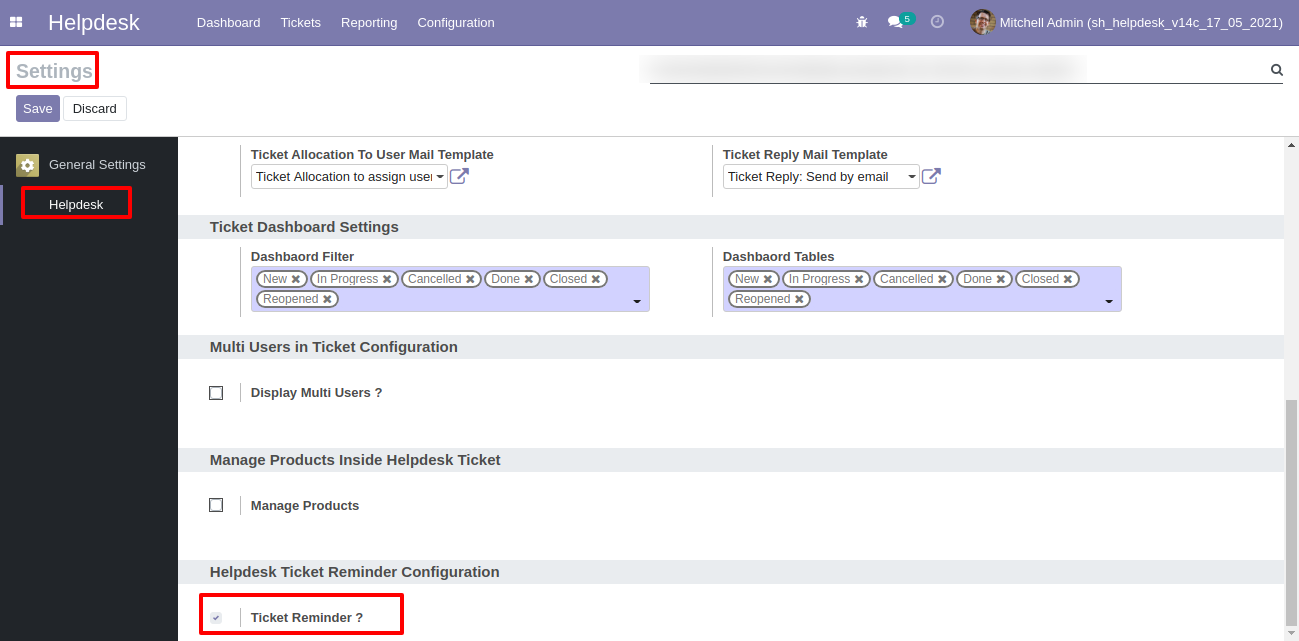Remove Closed tag from Dashbaord Filter
Screen dimensions: 1299x641
pyautogui.click(x=596, y=280)
